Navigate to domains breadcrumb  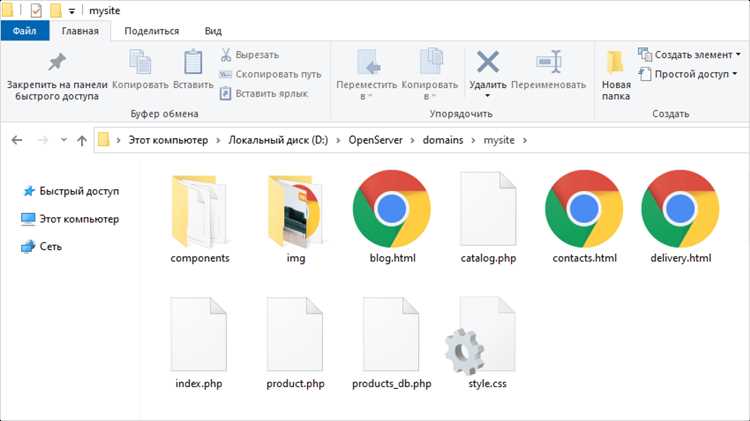click(443, 140)
